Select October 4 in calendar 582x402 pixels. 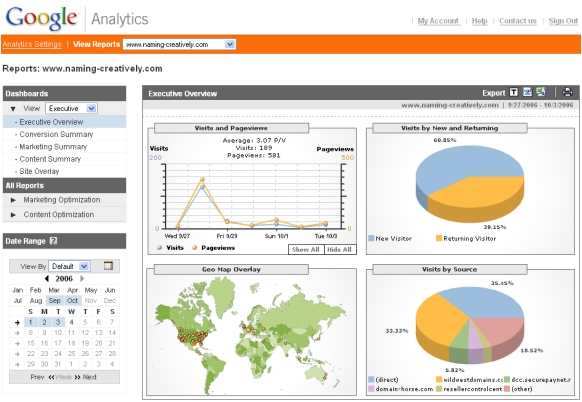[71, 323]
